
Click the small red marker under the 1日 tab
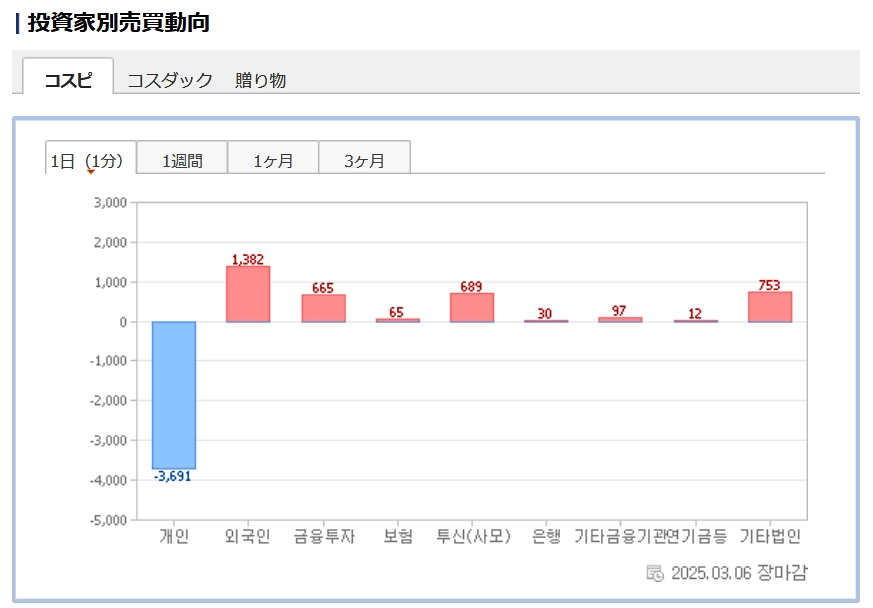click(x=91, y=172)
